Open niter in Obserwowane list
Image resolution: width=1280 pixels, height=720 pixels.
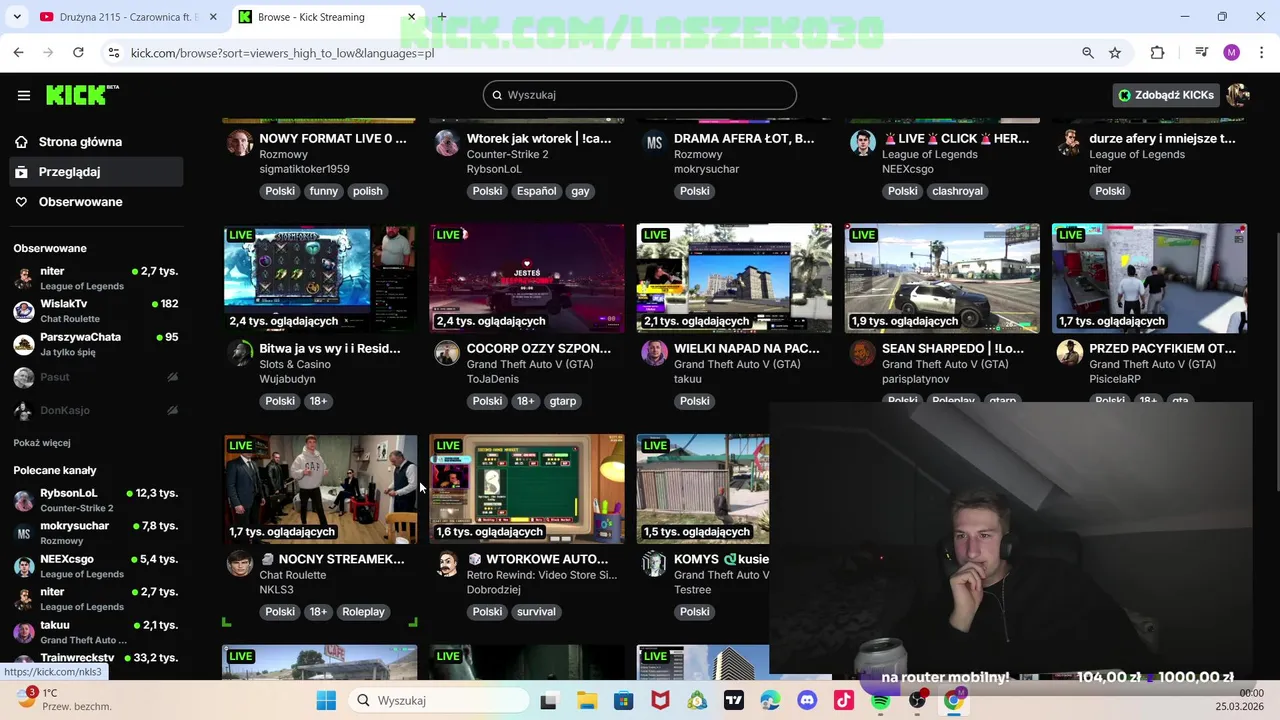tap(95, 278)
